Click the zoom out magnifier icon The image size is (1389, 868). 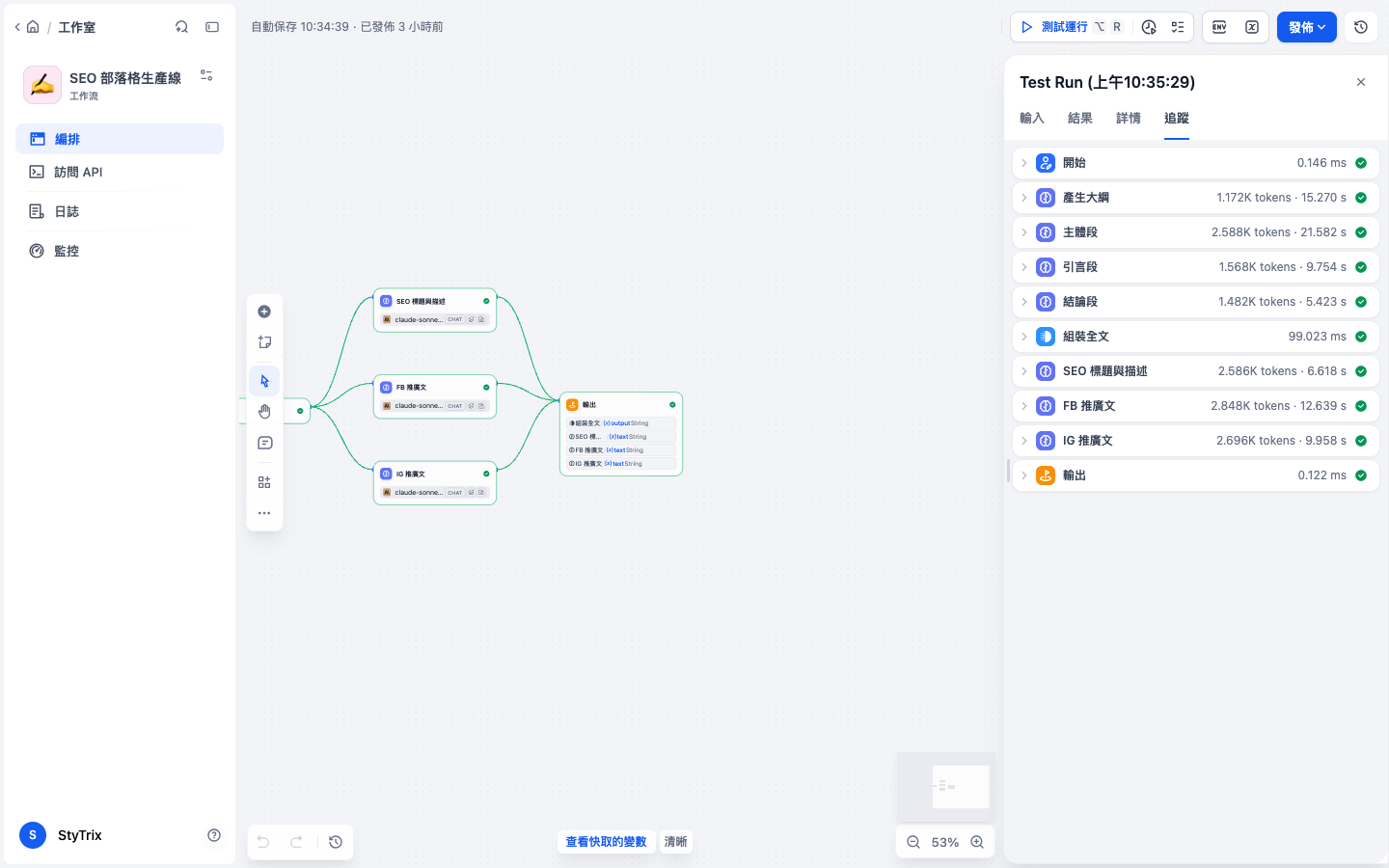913,842
